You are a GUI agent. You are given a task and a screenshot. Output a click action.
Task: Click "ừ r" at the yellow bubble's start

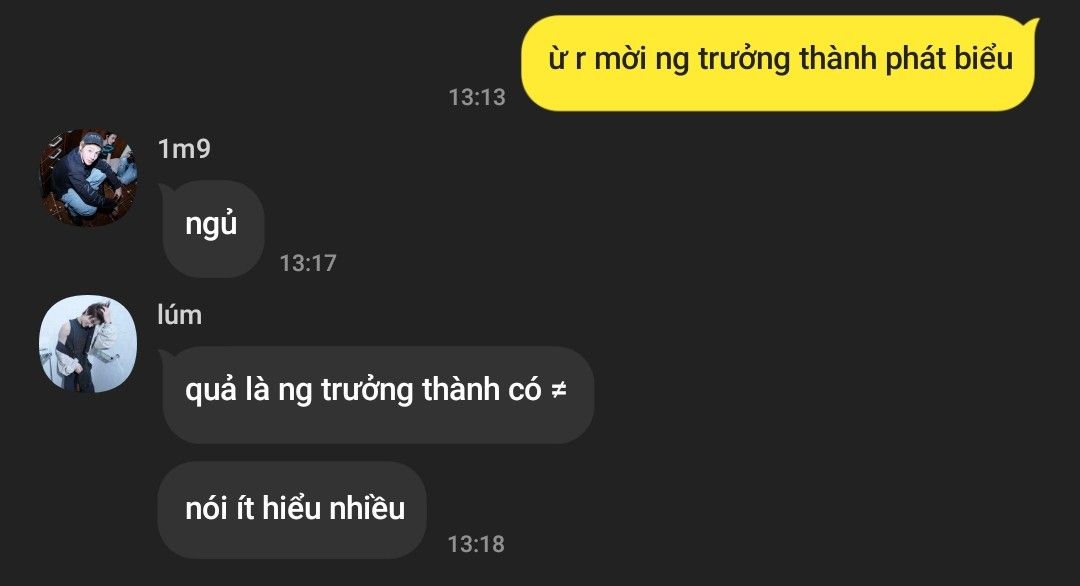click(567, 59)
